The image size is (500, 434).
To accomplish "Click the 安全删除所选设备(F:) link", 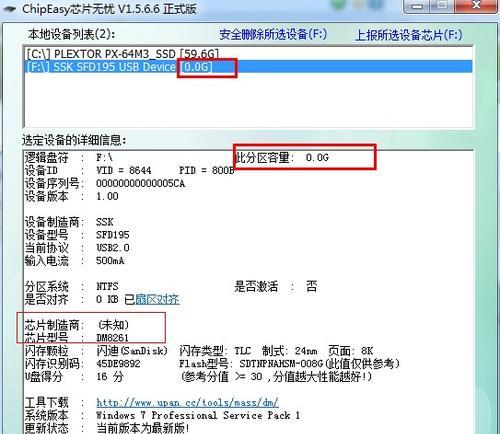I will pos(273,34).
